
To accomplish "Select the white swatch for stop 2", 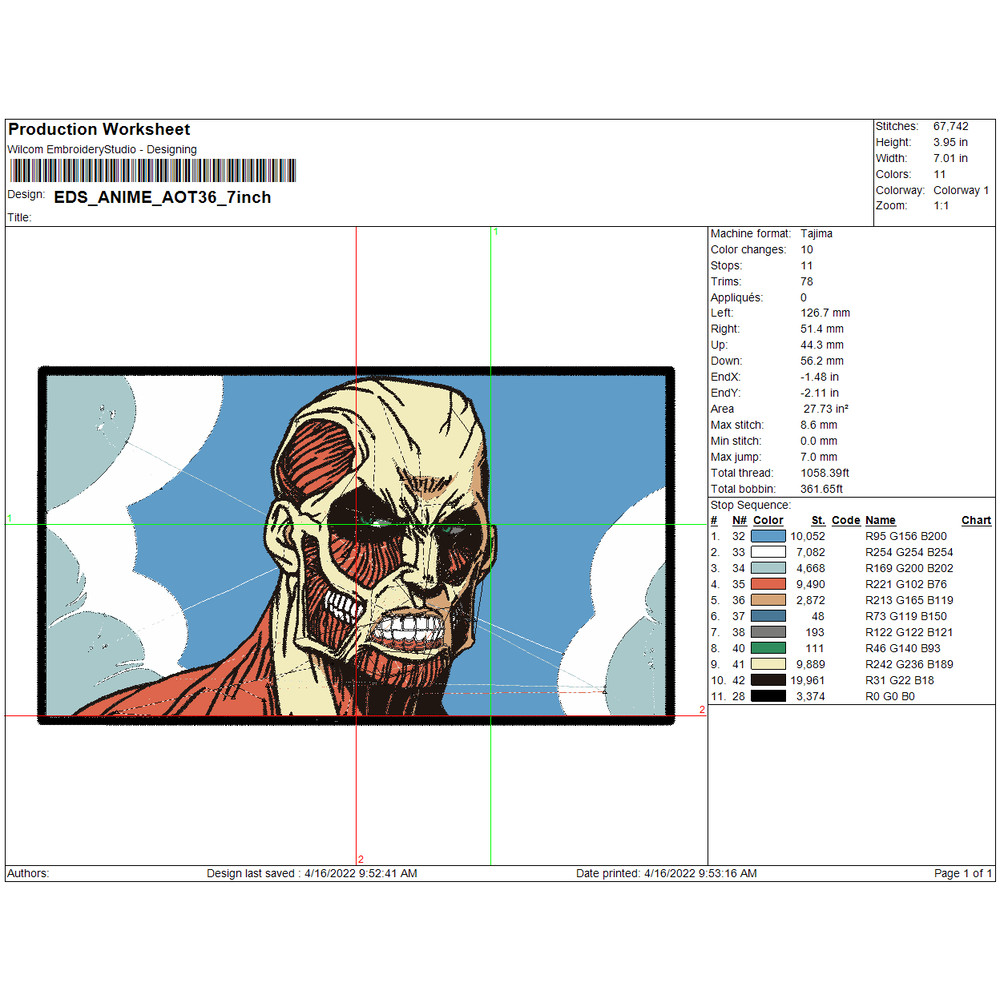I will [768, 552].
